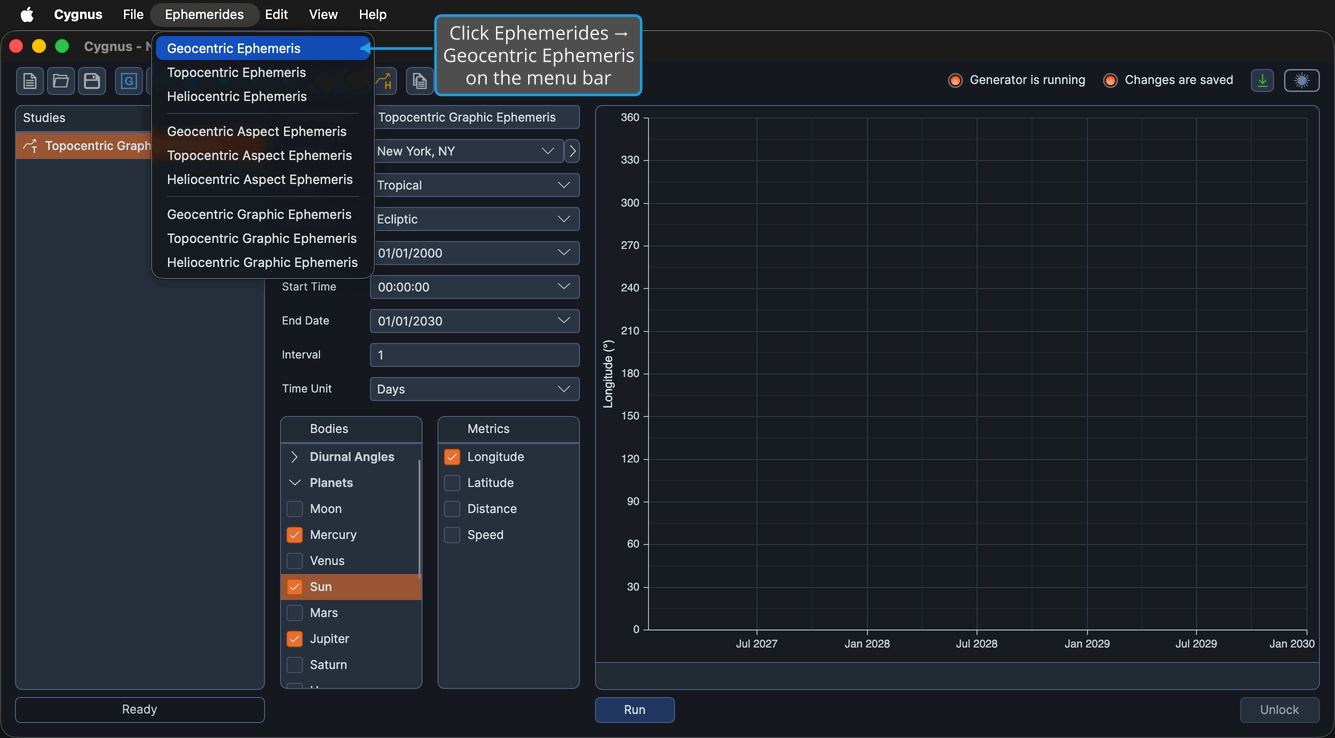Close the Ephemerides menu in the menu bar
This screenshot has width=1335, height=738.
point(204,15)
